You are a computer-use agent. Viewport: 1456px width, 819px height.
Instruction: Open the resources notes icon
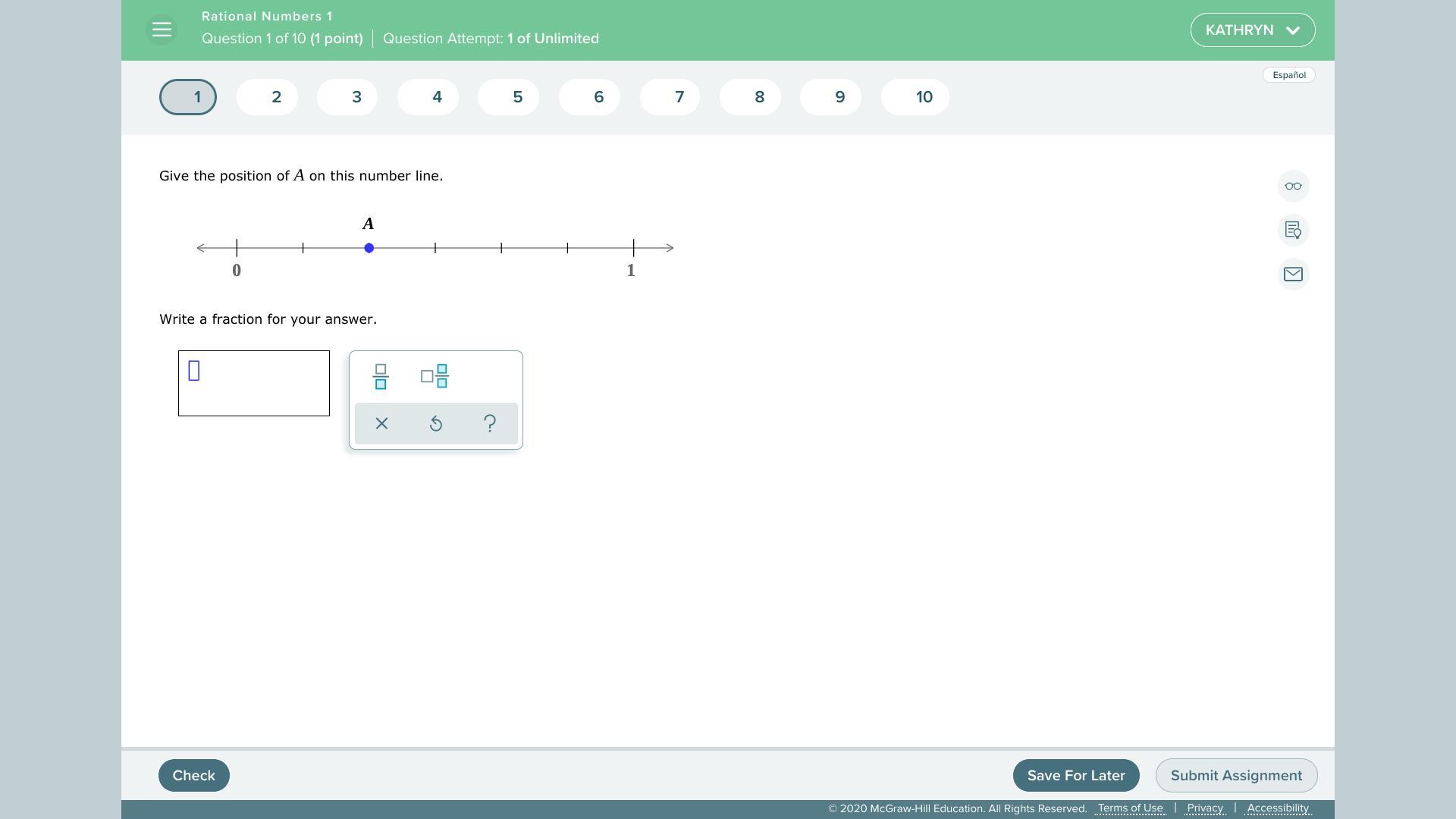(1293, 231)
